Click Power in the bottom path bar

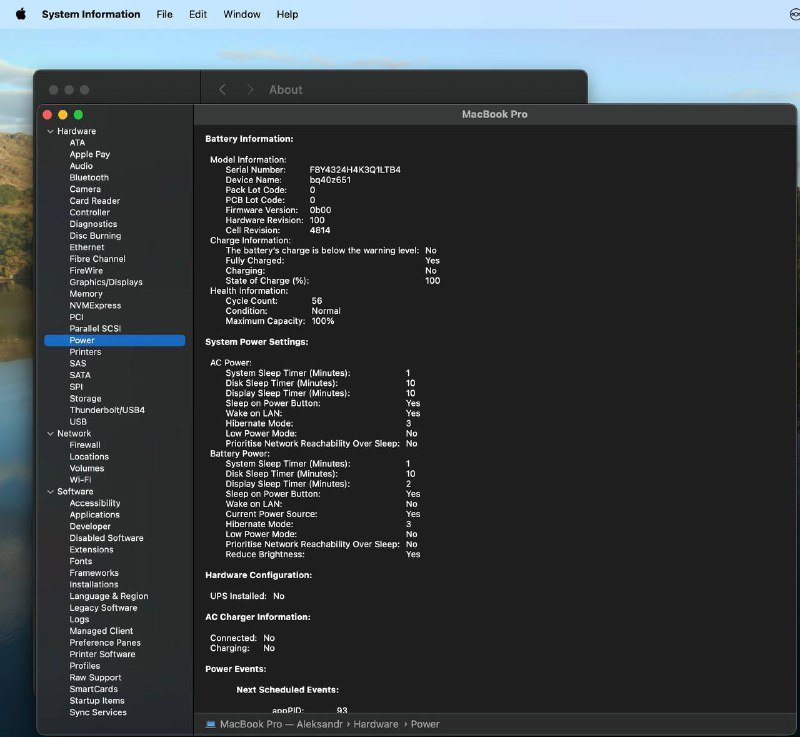pyautogui.click(x=425, y=724)
